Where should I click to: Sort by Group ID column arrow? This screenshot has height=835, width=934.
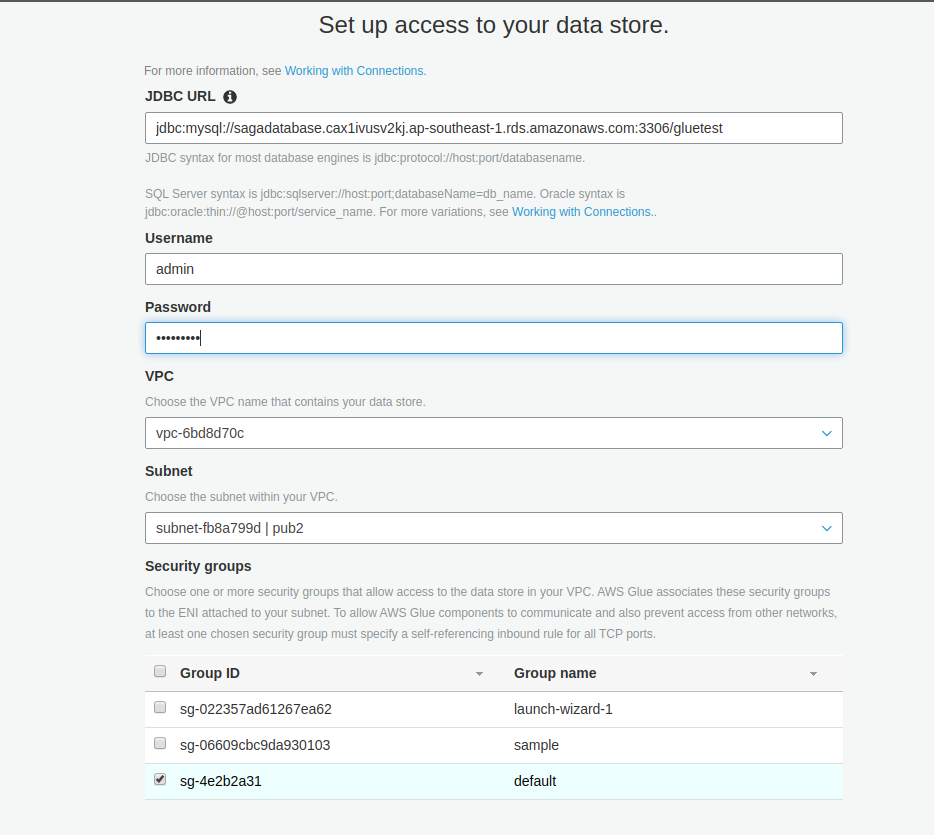[x=479, y=674]
